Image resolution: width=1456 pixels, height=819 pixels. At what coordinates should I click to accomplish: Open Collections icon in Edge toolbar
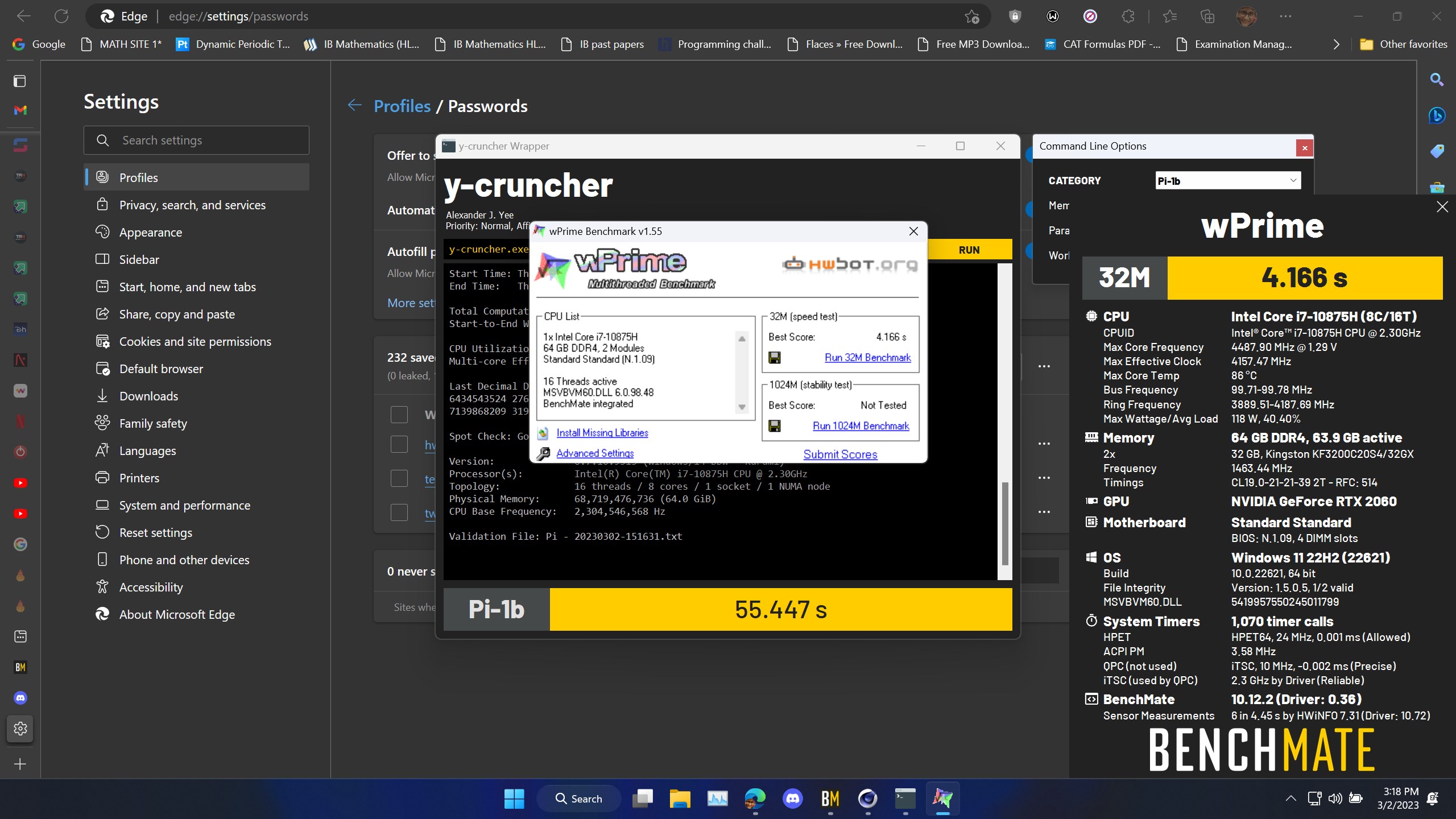pos(1207,16)
